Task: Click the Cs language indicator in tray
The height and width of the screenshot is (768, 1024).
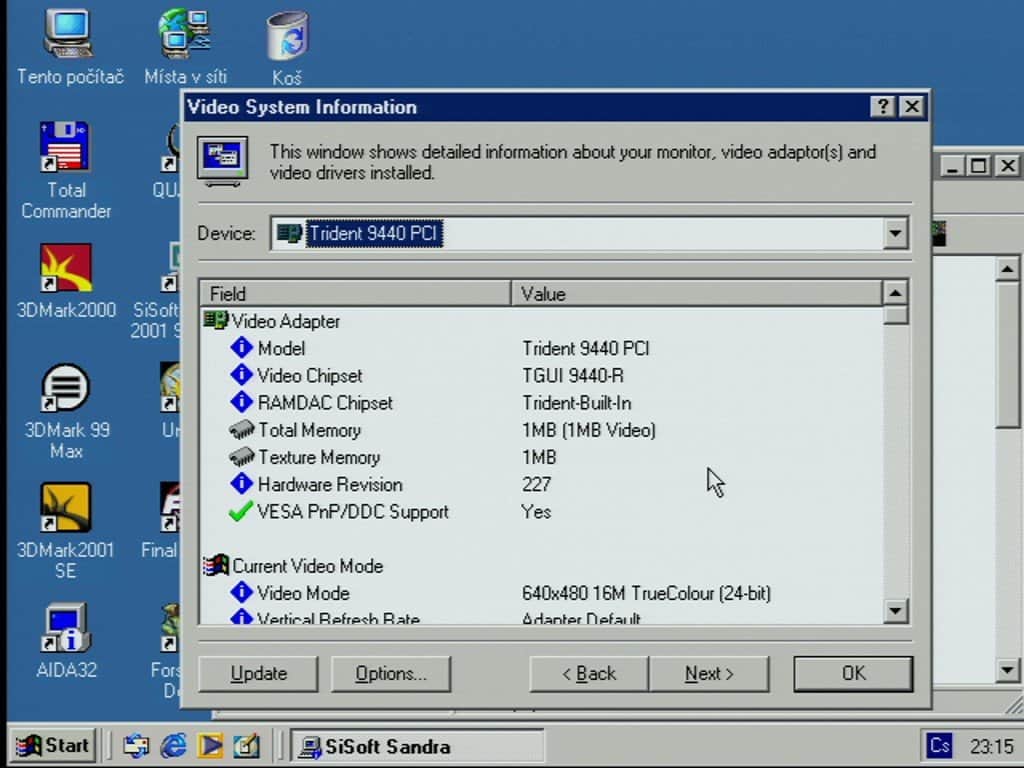Action: (x=939, y=745)
